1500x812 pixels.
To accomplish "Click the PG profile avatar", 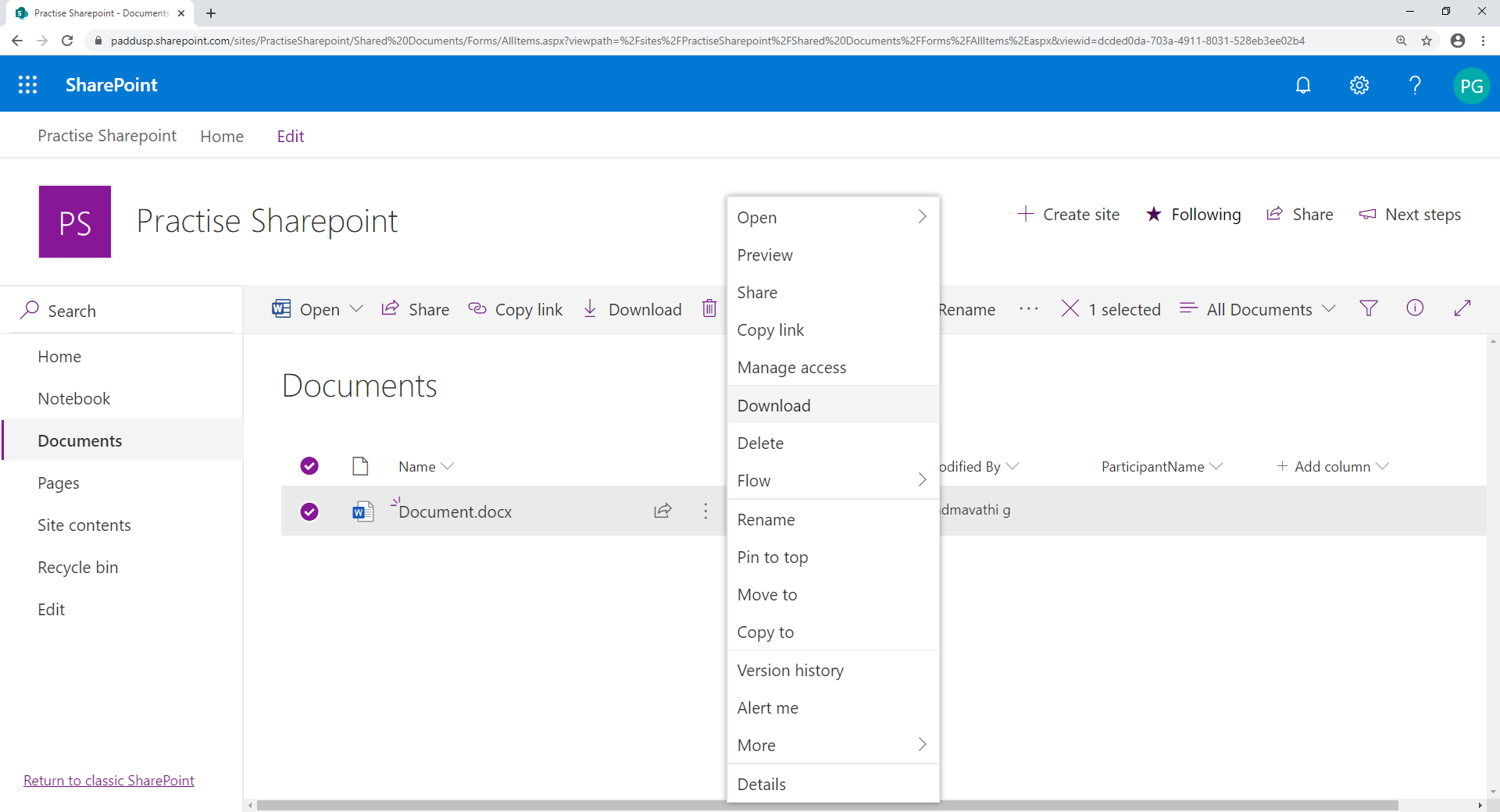I will [x=1472, y=85].
